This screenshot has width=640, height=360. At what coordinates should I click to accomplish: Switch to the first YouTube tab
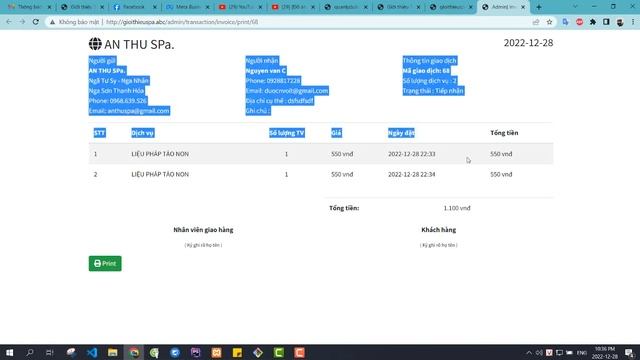(x=240, y=7)
